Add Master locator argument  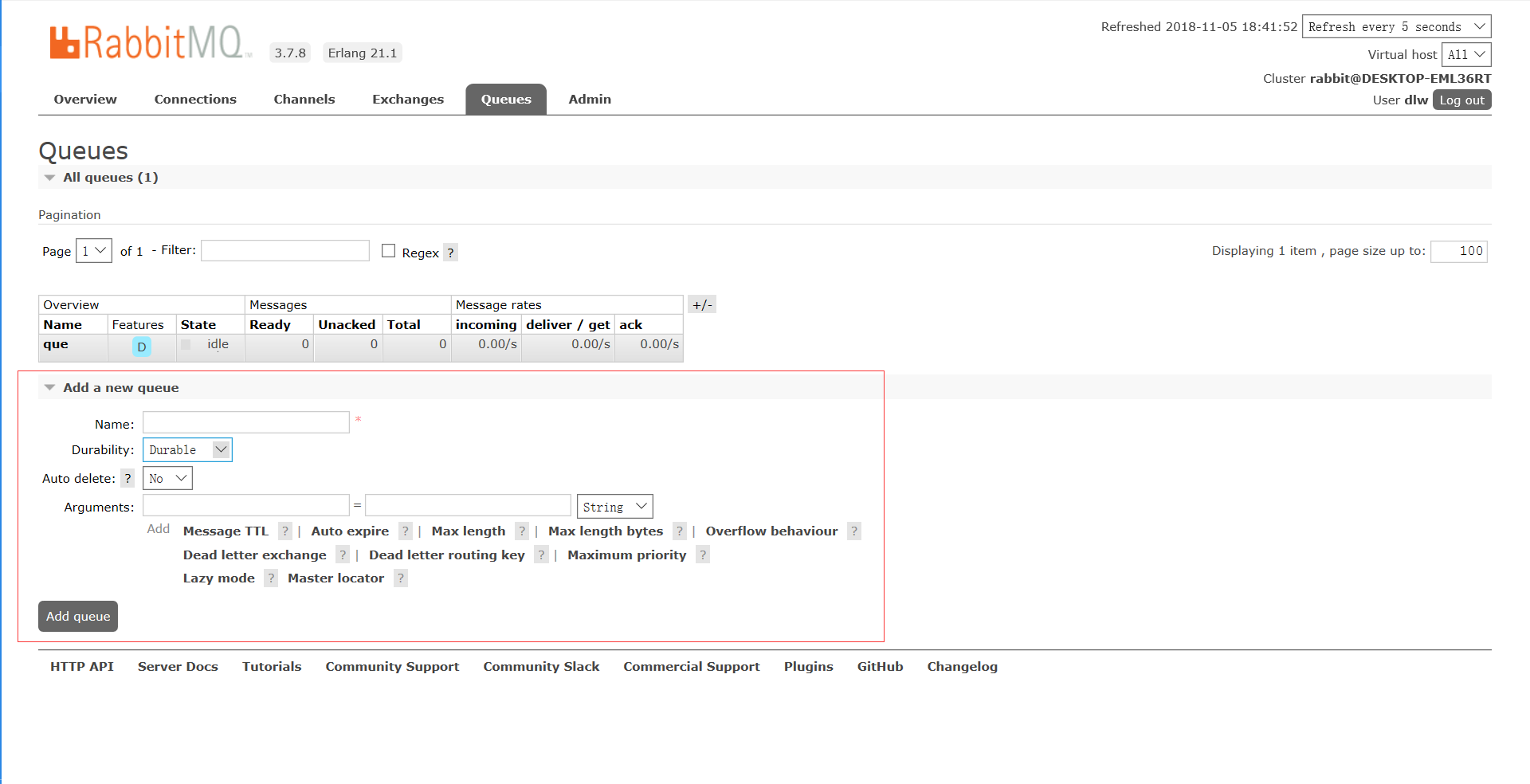[x=335, y=578]
